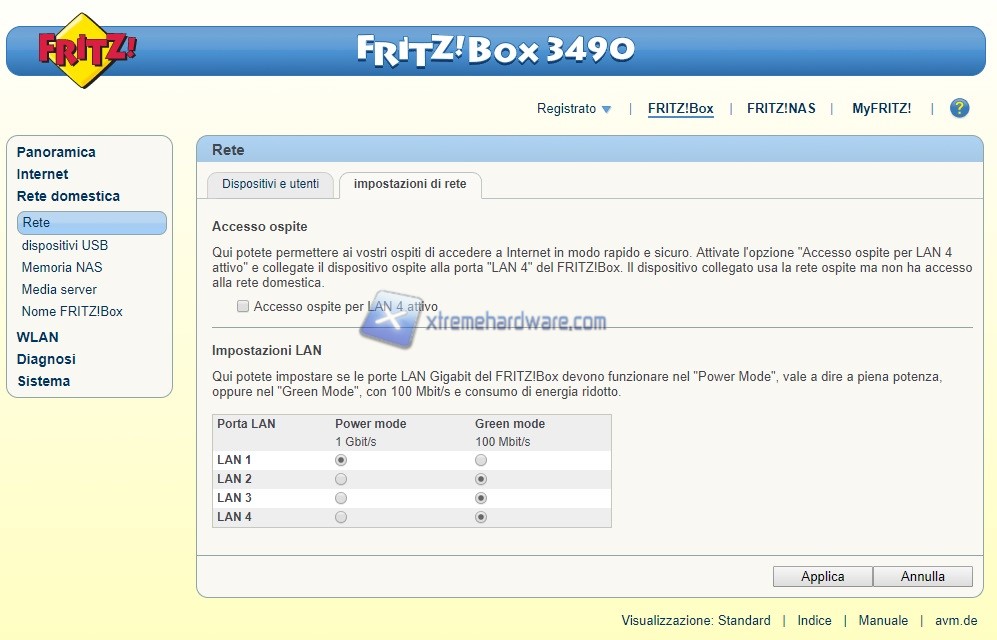Open help via the question mark icon

coord(959,108)
